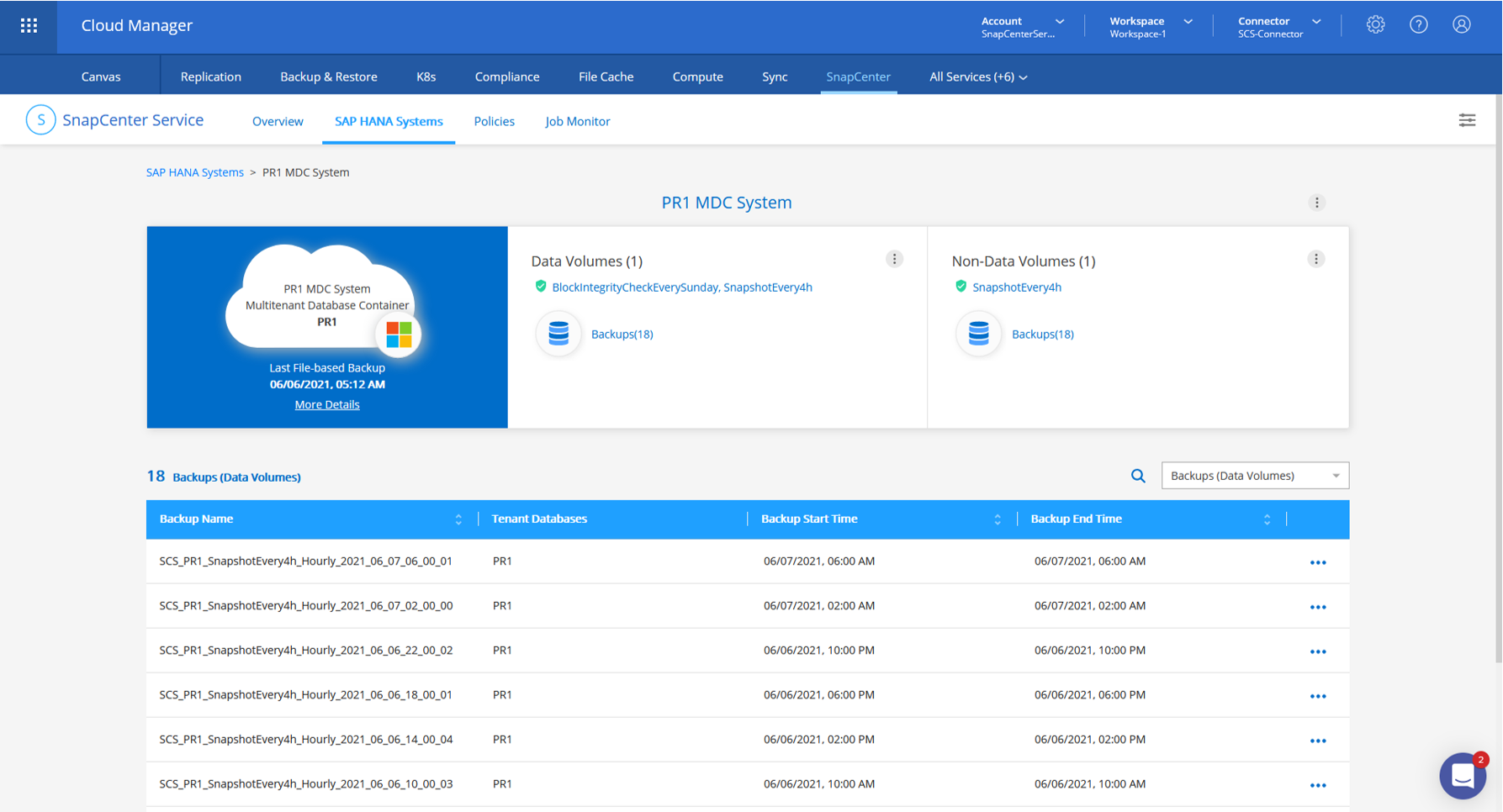1503x812 pixels.
Task: Open Non-Data Volumes three-dot menu
Action: tap(1315, 260)
